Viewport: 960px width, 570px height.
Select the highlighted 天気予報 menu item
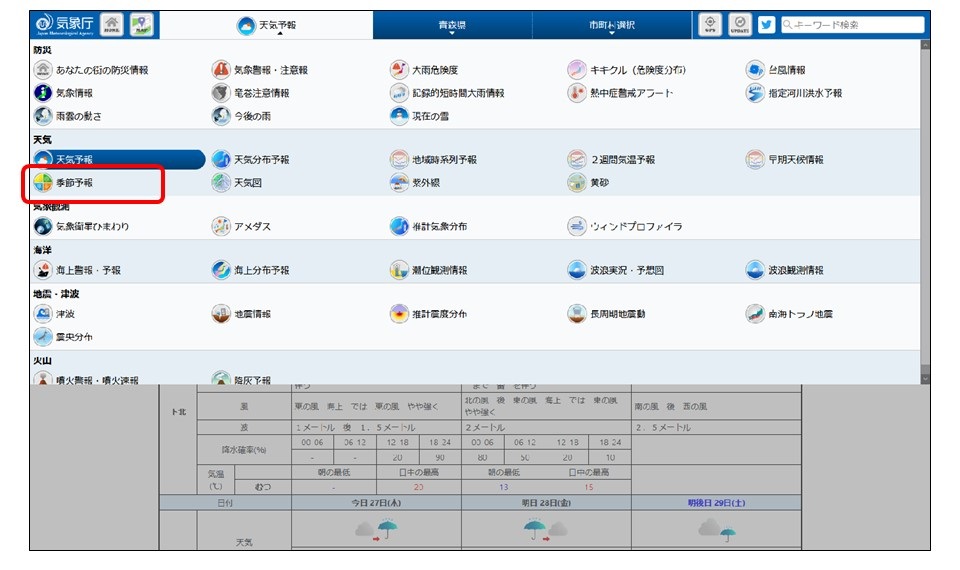(119, 159)
